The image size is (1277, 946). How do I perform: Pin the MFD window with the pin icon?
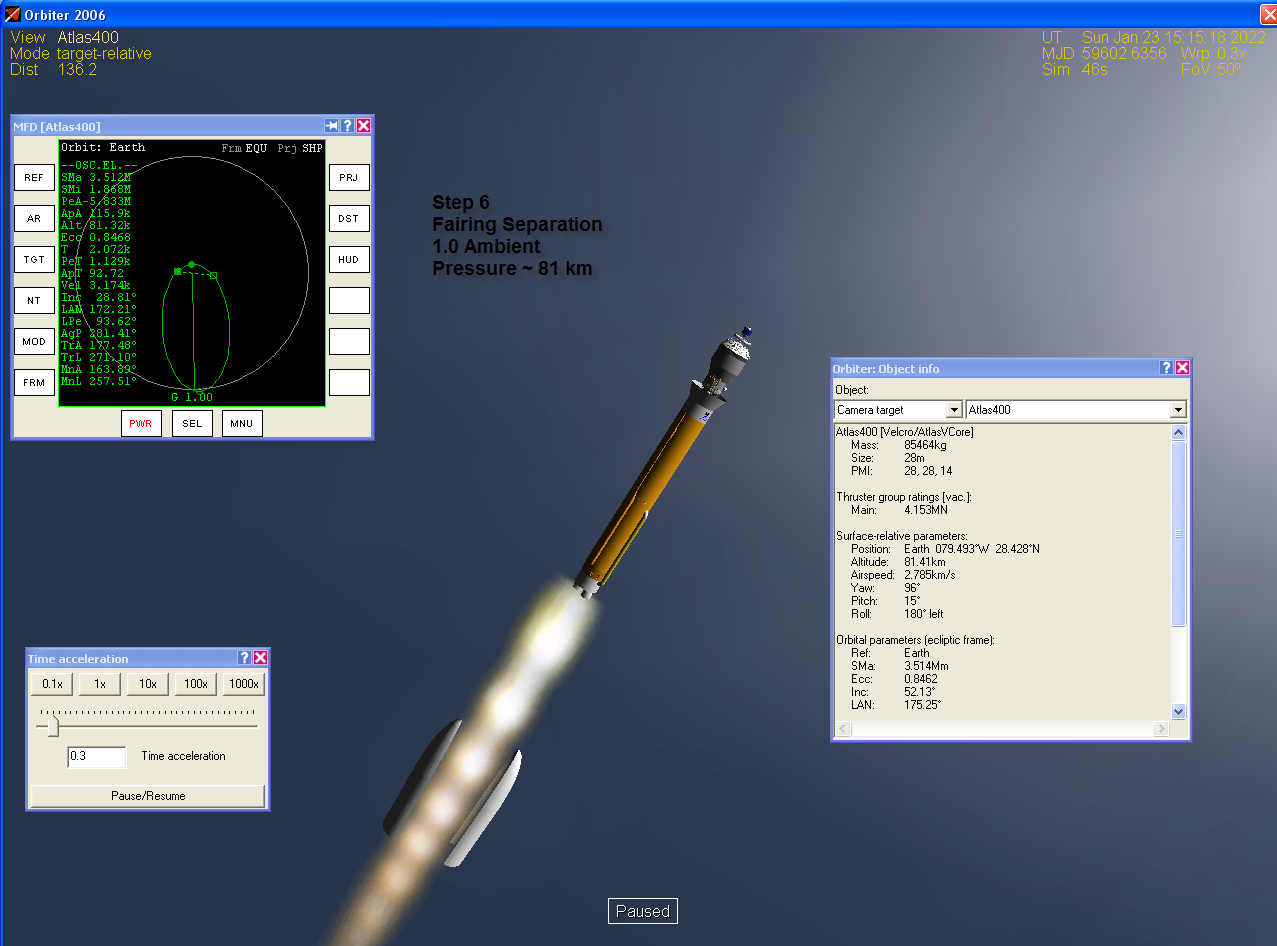(332, 126)
